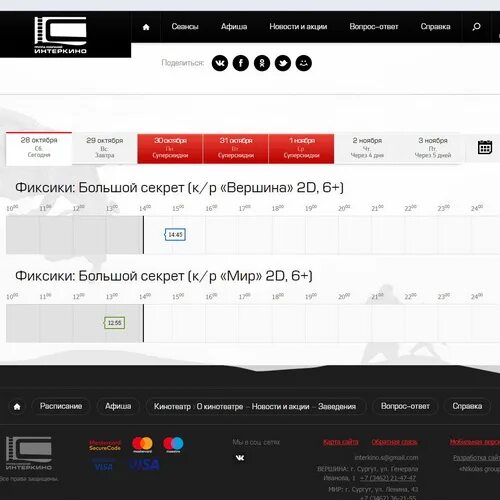Click Расписание in the footer
500x500 pixels.
click(x=61, y=406)
